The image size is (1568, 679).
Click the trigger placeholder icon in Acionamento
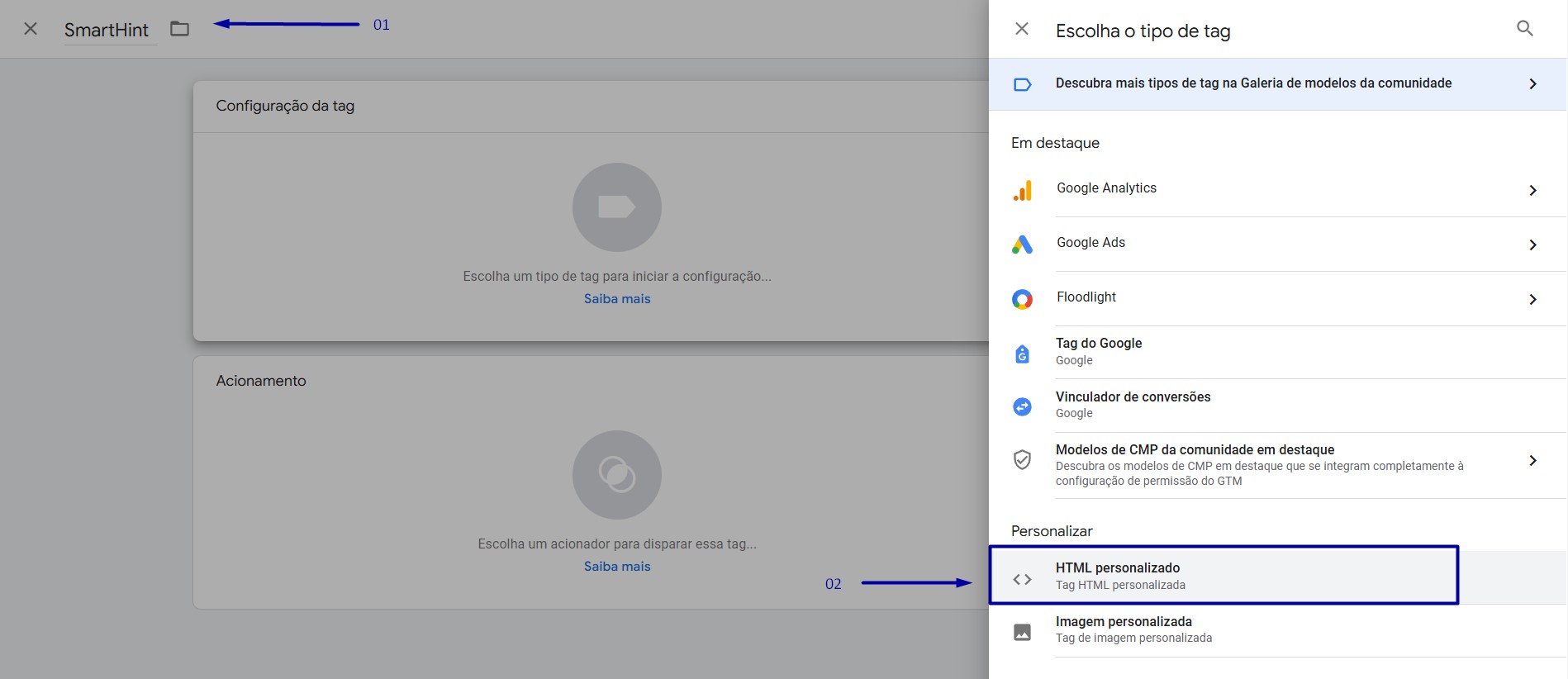pos(617,475)
